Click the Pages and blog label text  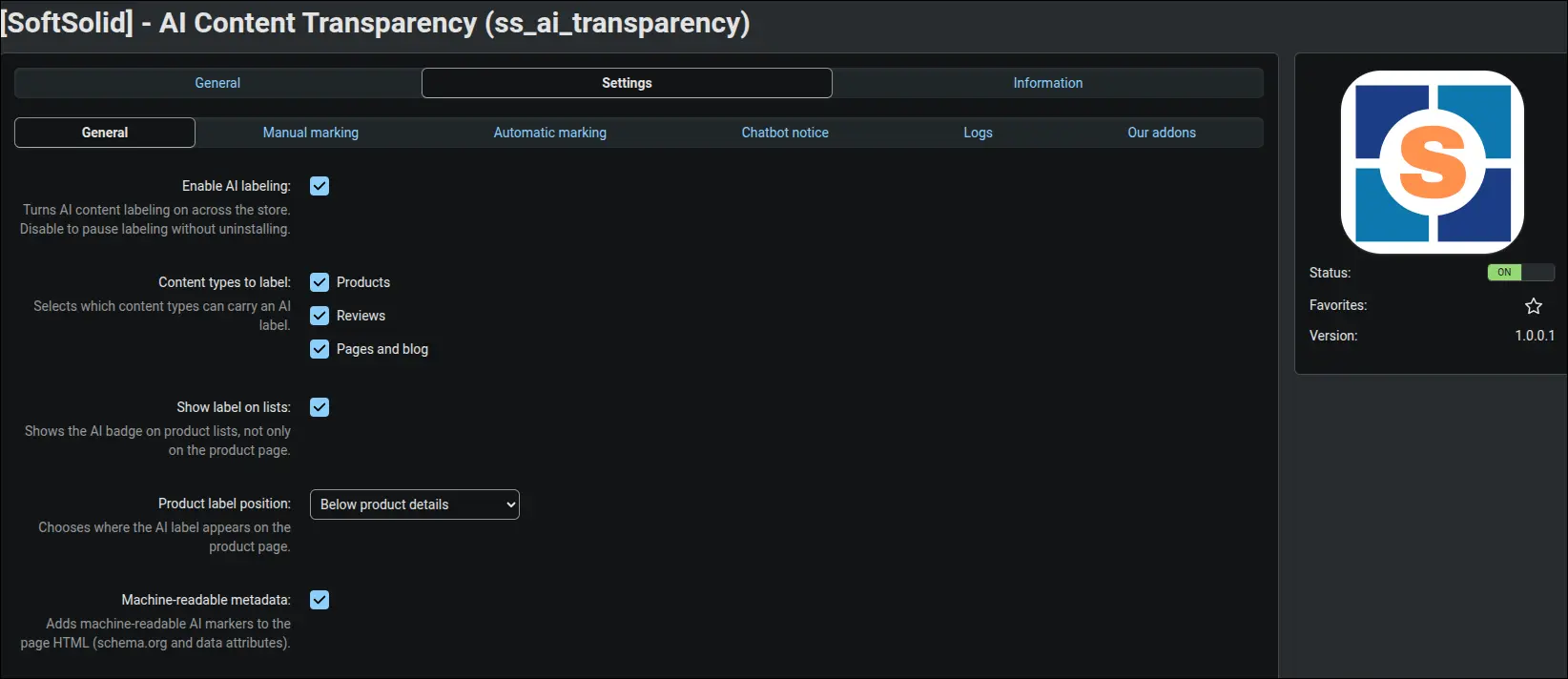382,349
